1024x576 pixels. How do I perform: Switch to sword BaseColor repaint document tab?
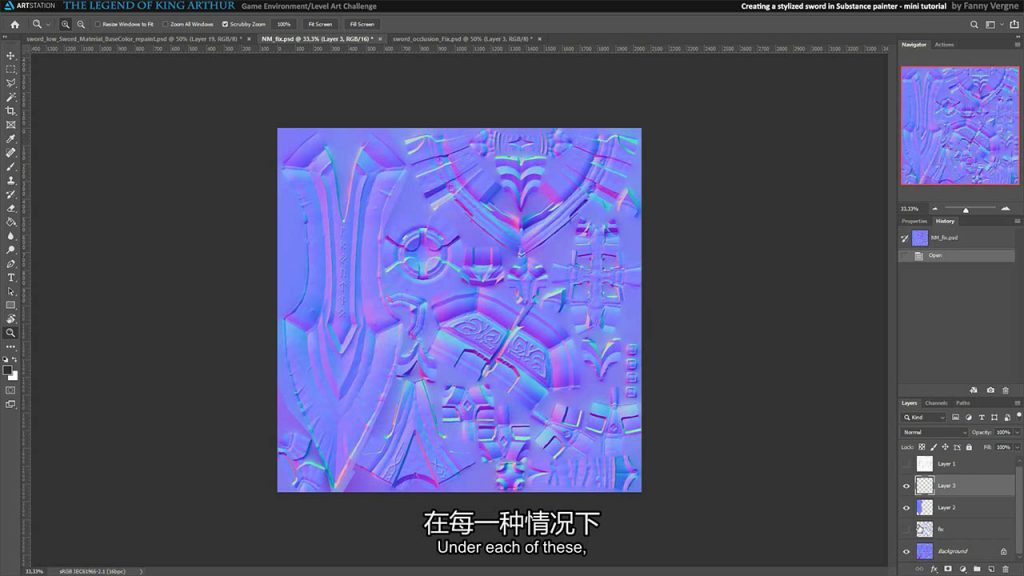(134, 39)
